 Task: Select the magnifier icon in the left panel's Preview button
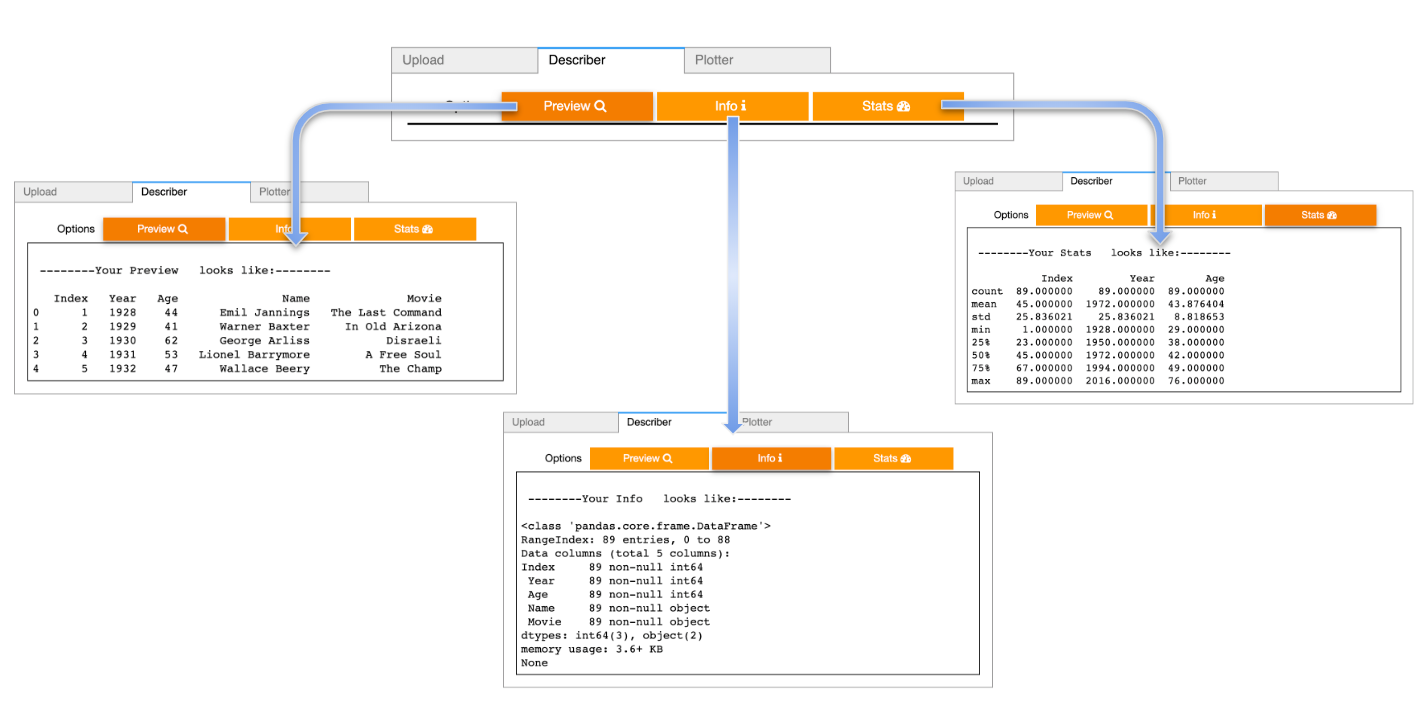coord(183,227)
